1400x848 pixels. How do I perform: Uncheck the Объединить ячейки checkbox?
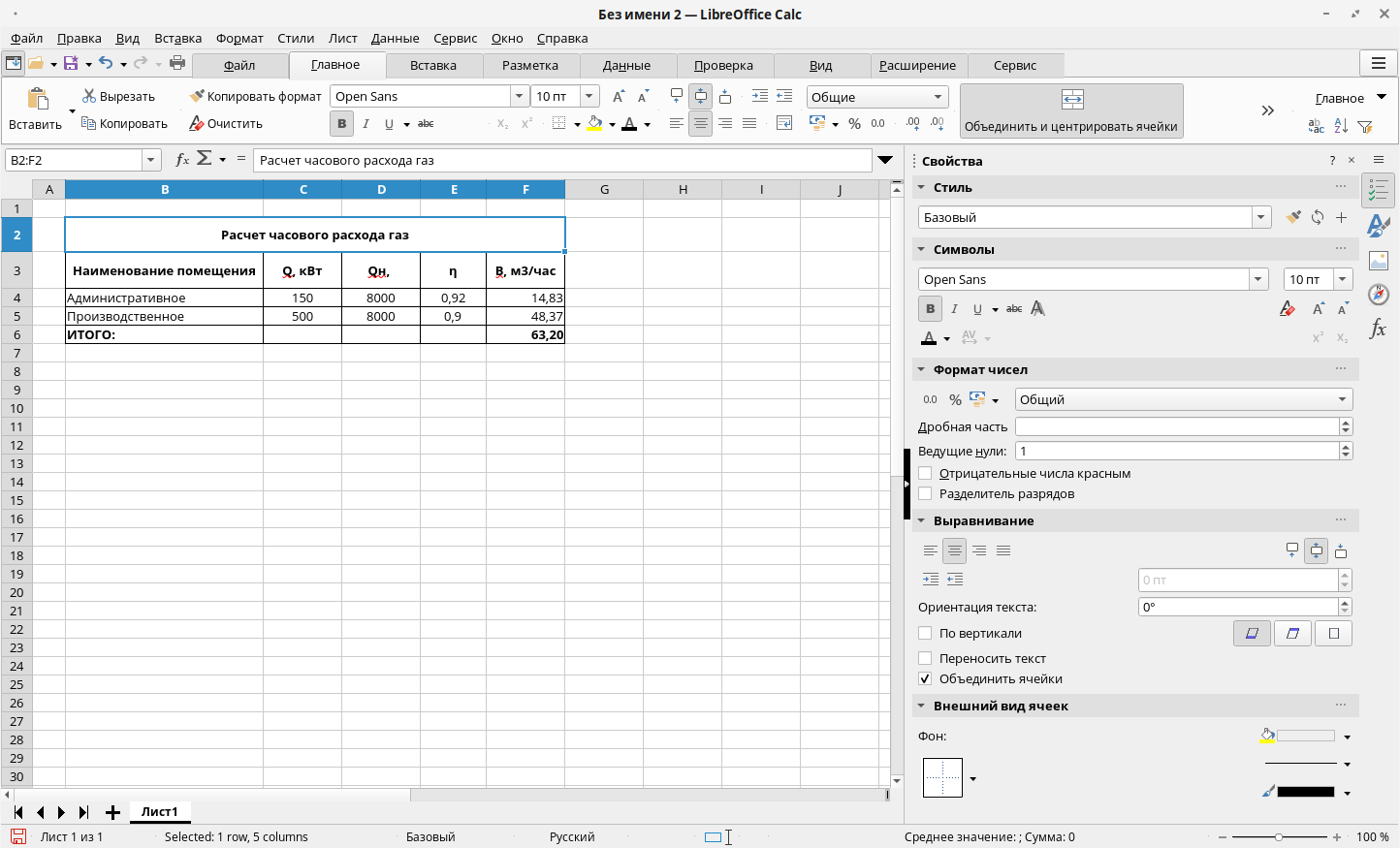(925, 679)
